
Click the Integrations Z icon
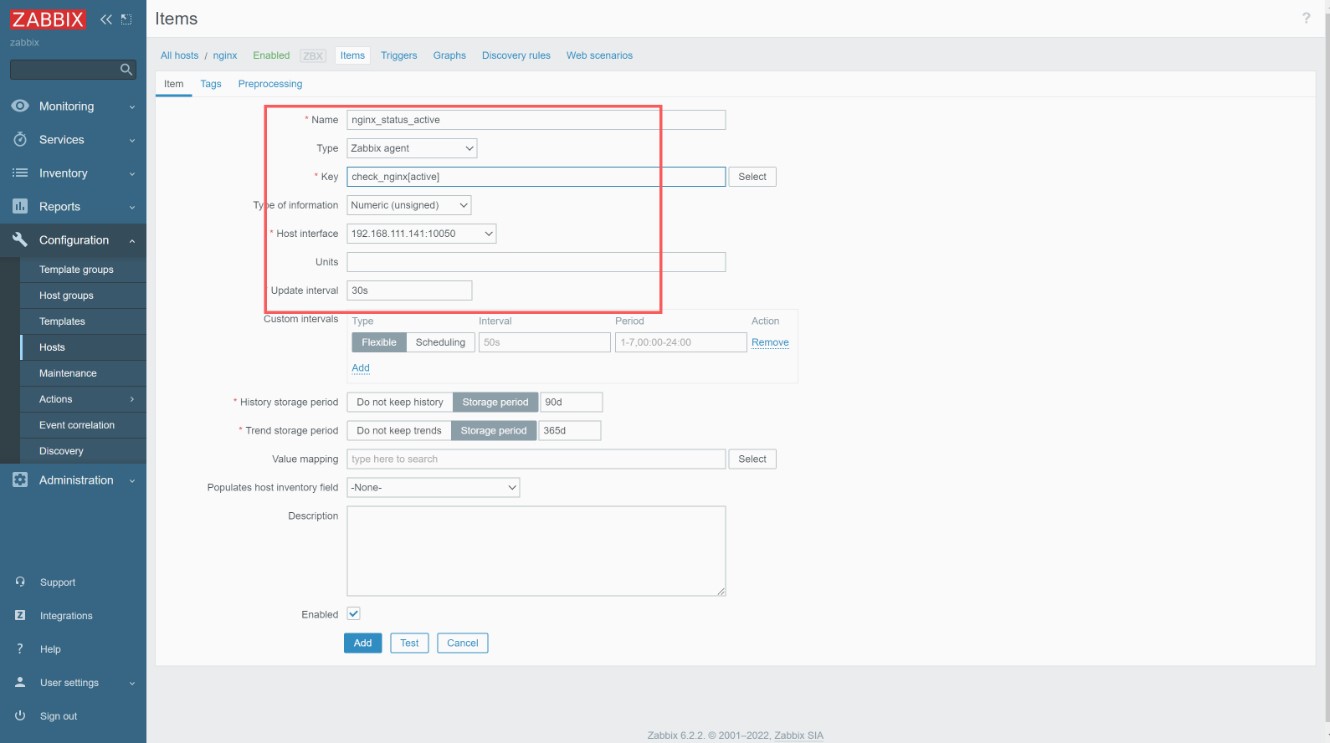coord(20,615)
